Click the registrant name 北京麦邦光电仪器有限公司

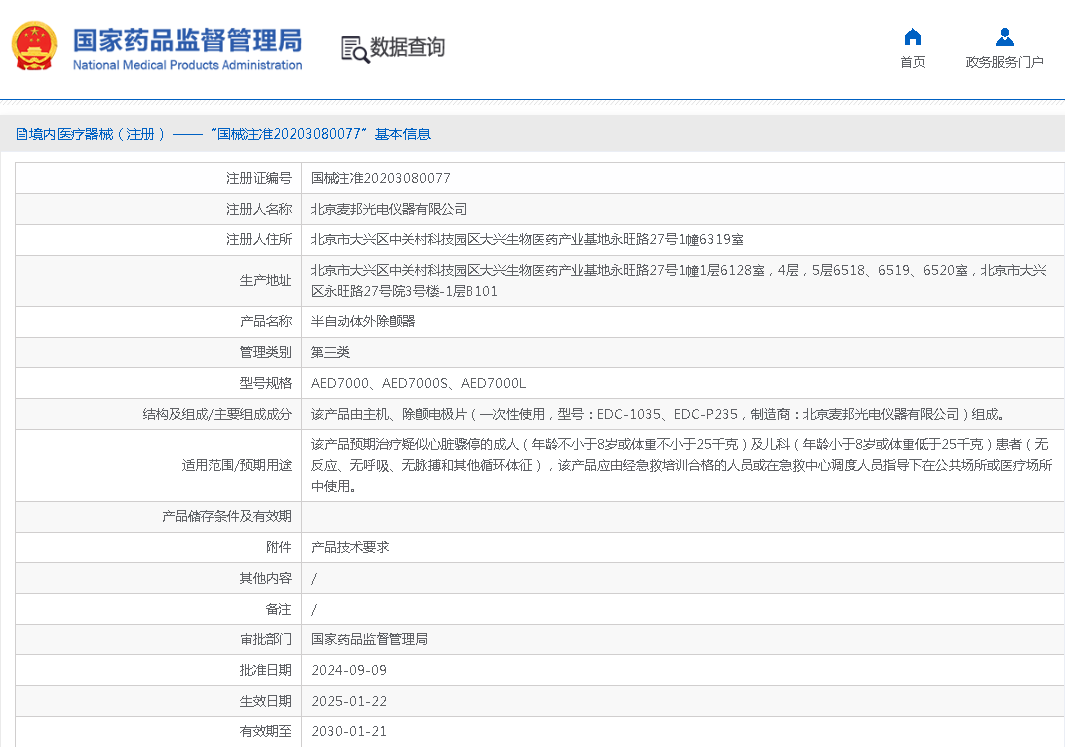(x=388, y=209)
